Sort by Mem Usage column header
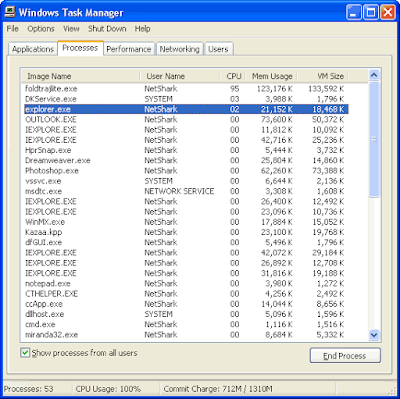 pos(272,76)
